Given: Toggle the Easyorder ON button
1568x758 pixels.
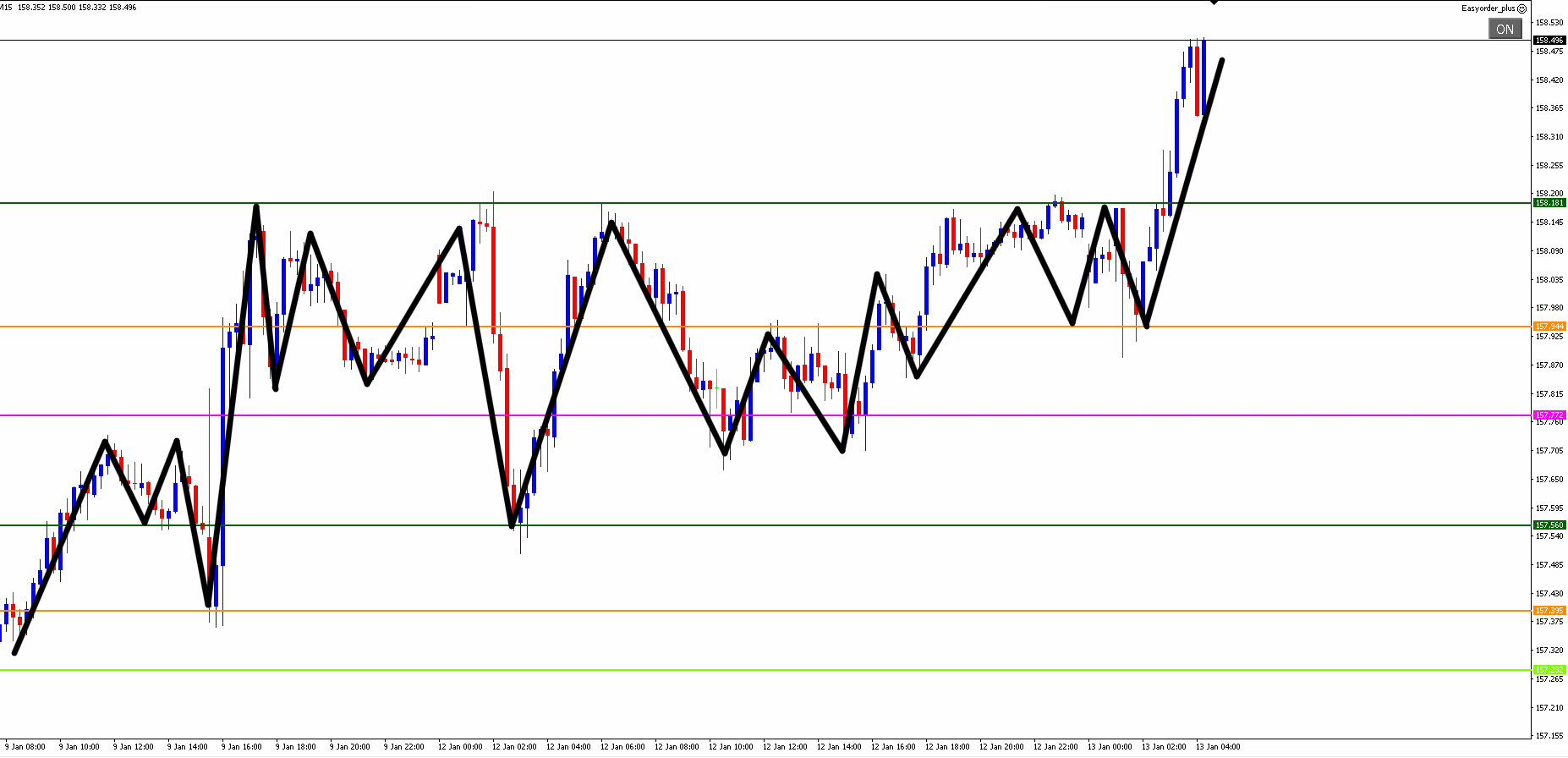Looking at the screenshot, I should (1505, 29).
